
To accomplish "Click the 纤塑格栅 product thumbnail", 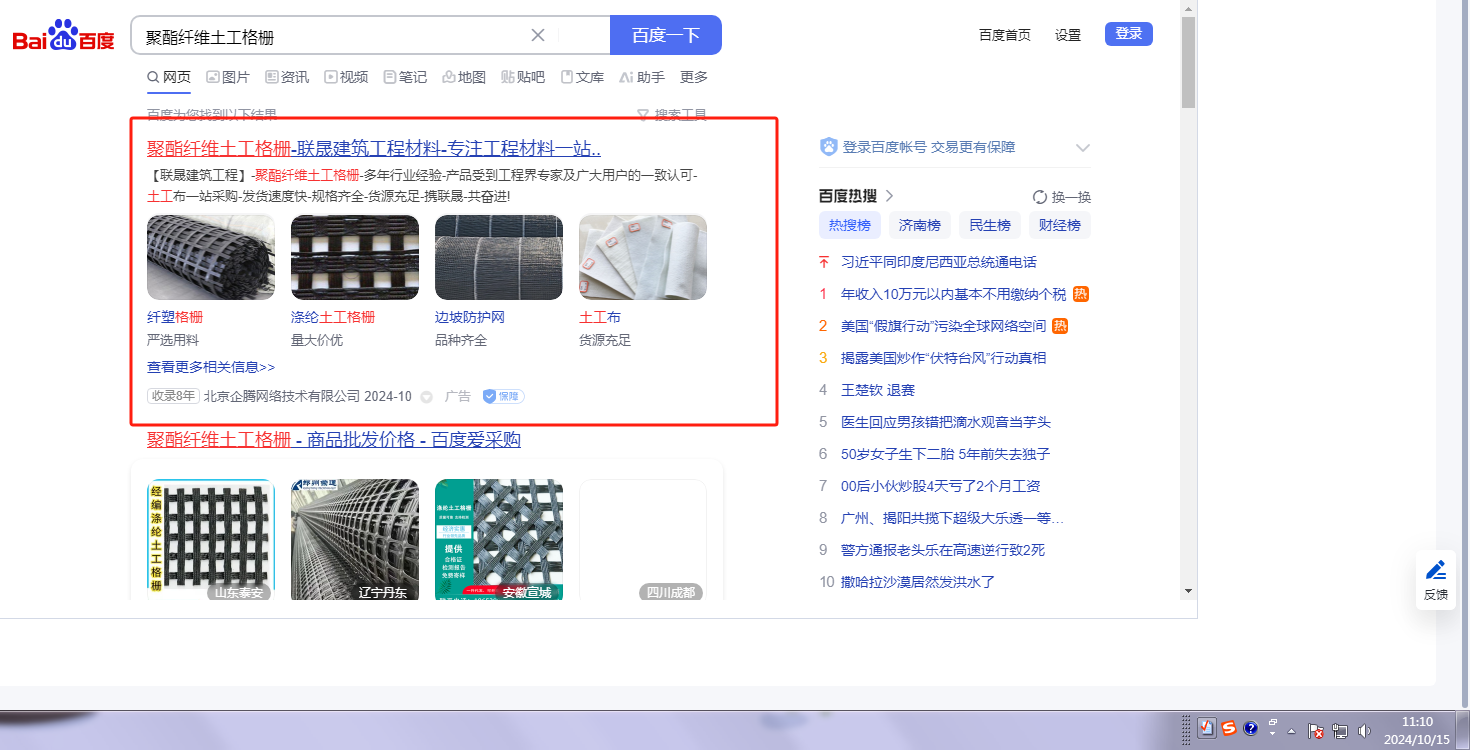I will (x=211, y=257).
